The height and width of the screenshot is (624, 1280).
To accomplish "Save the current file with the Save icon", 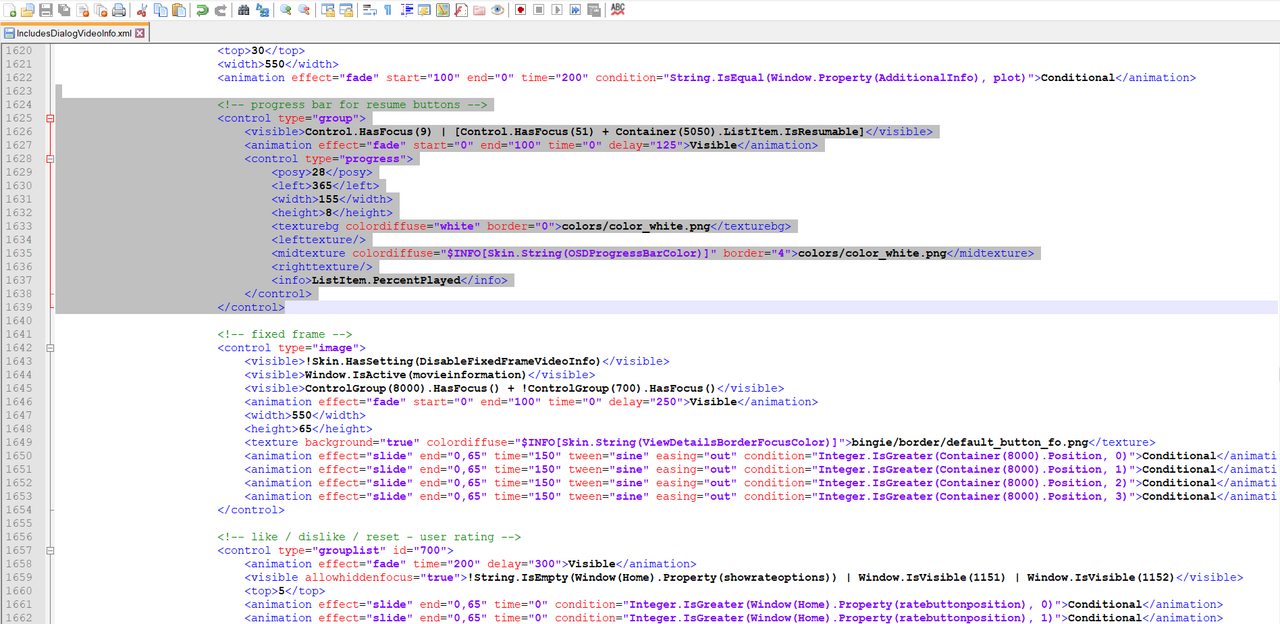I will point(46,10).
